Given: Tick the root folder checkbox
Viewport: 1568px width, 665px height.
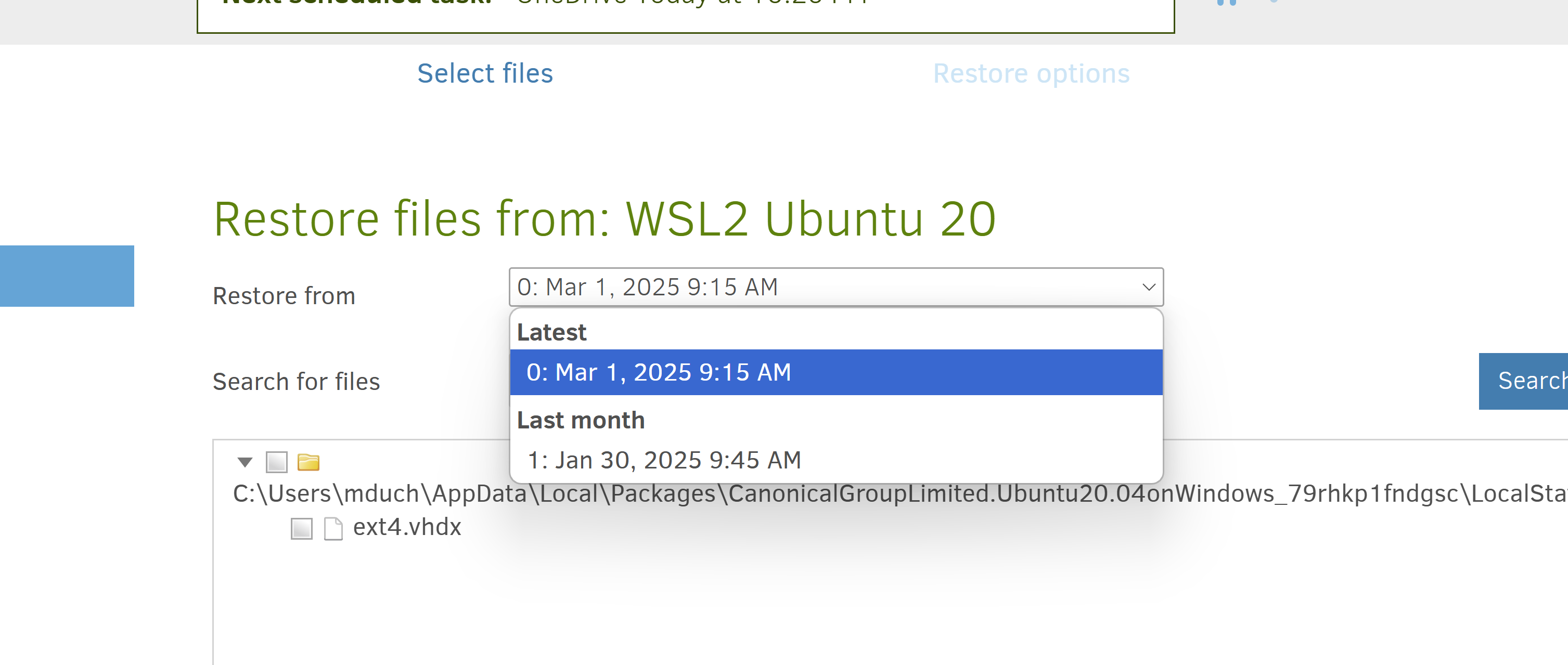Looking at the screenshot, I should tap(276, 462).
